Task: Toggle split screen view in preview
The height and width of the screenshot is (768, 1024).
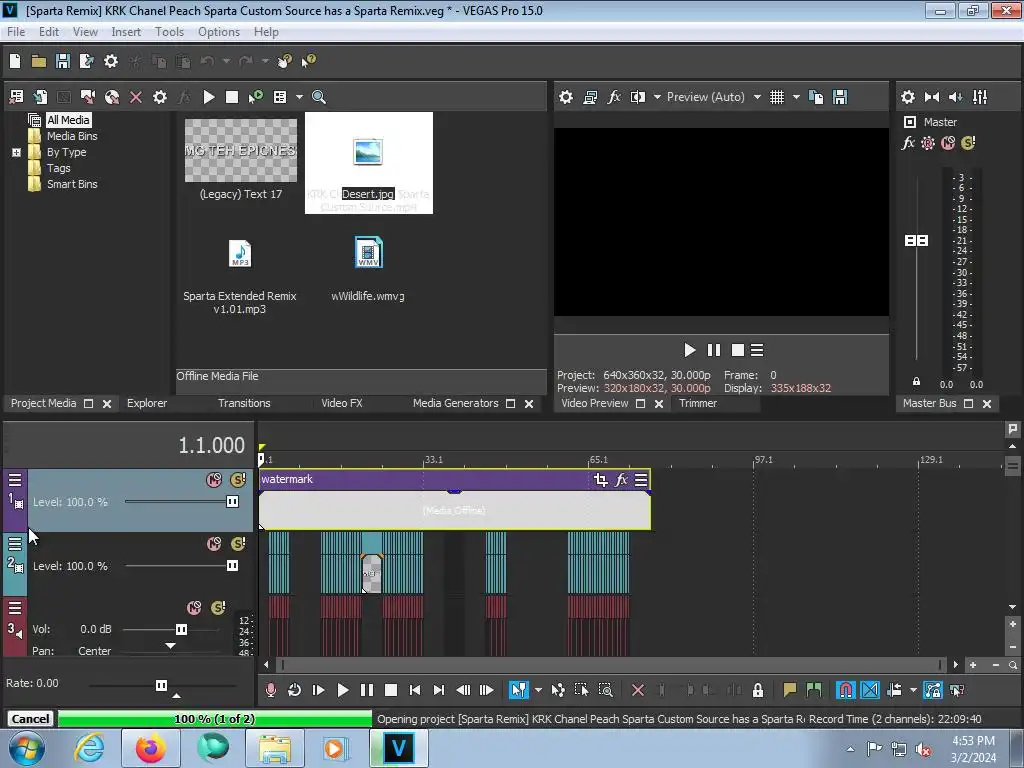Action: coord(638,97)
